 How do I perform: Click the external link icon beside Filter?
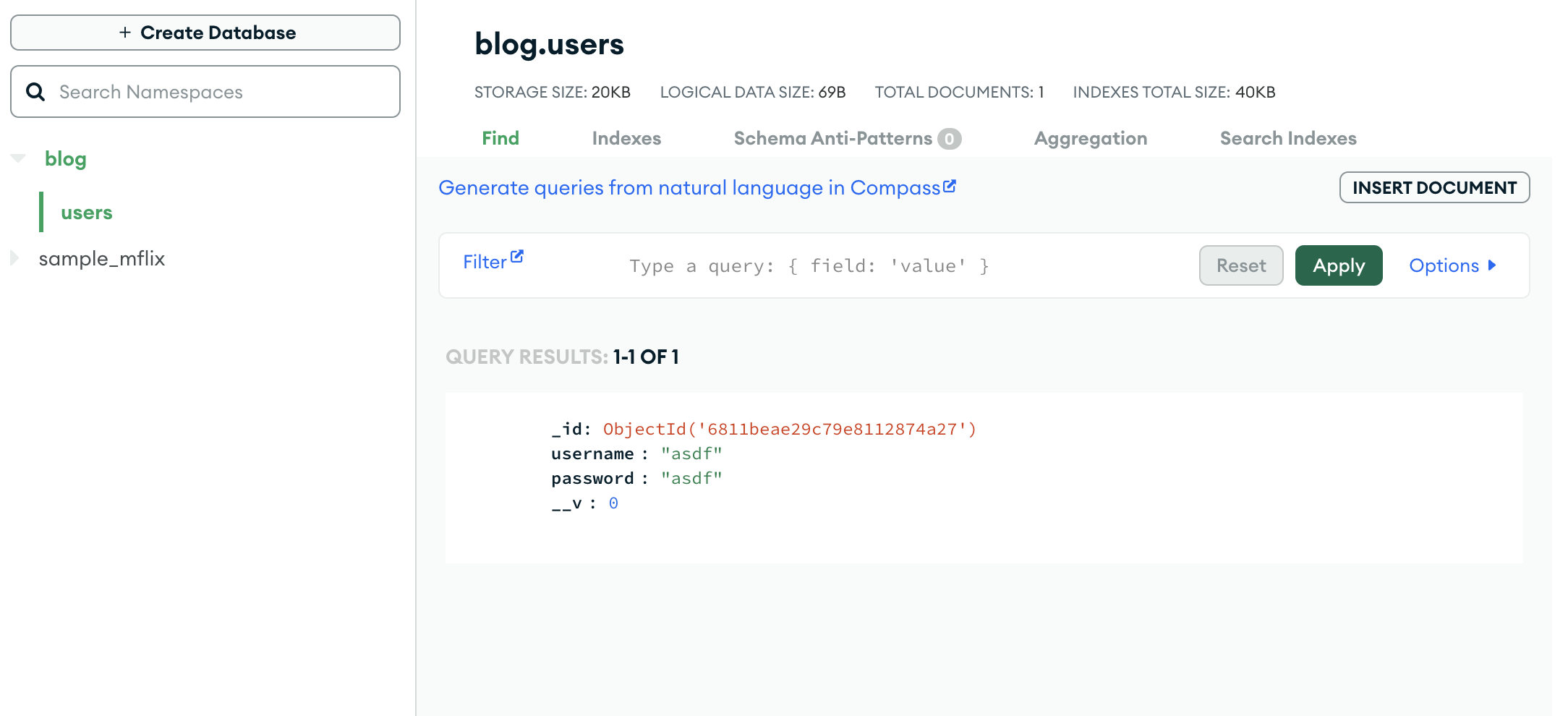point(516,257)
